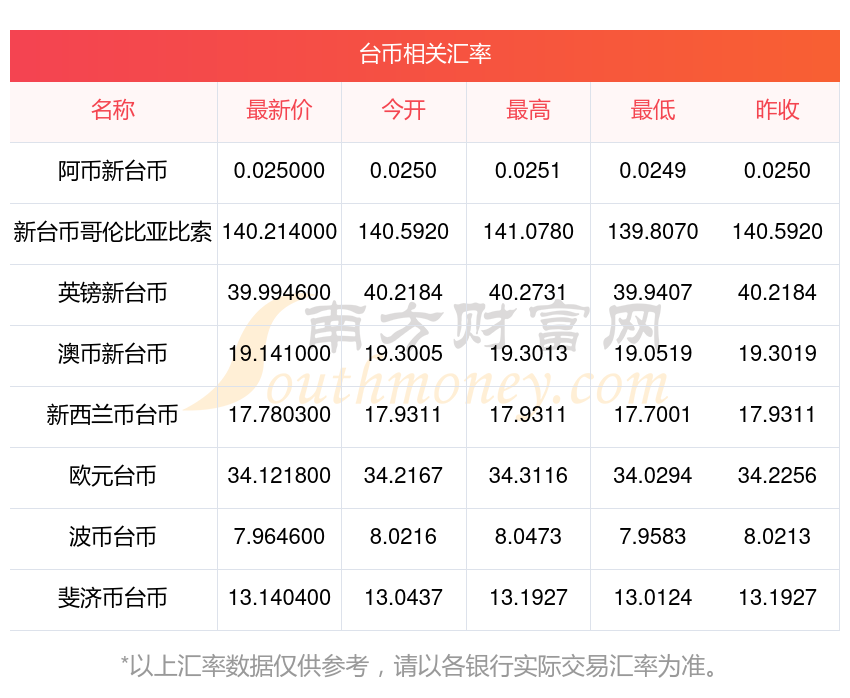Click the value 0.0251
Screen dimensions: 850x698
pos(528,171)
